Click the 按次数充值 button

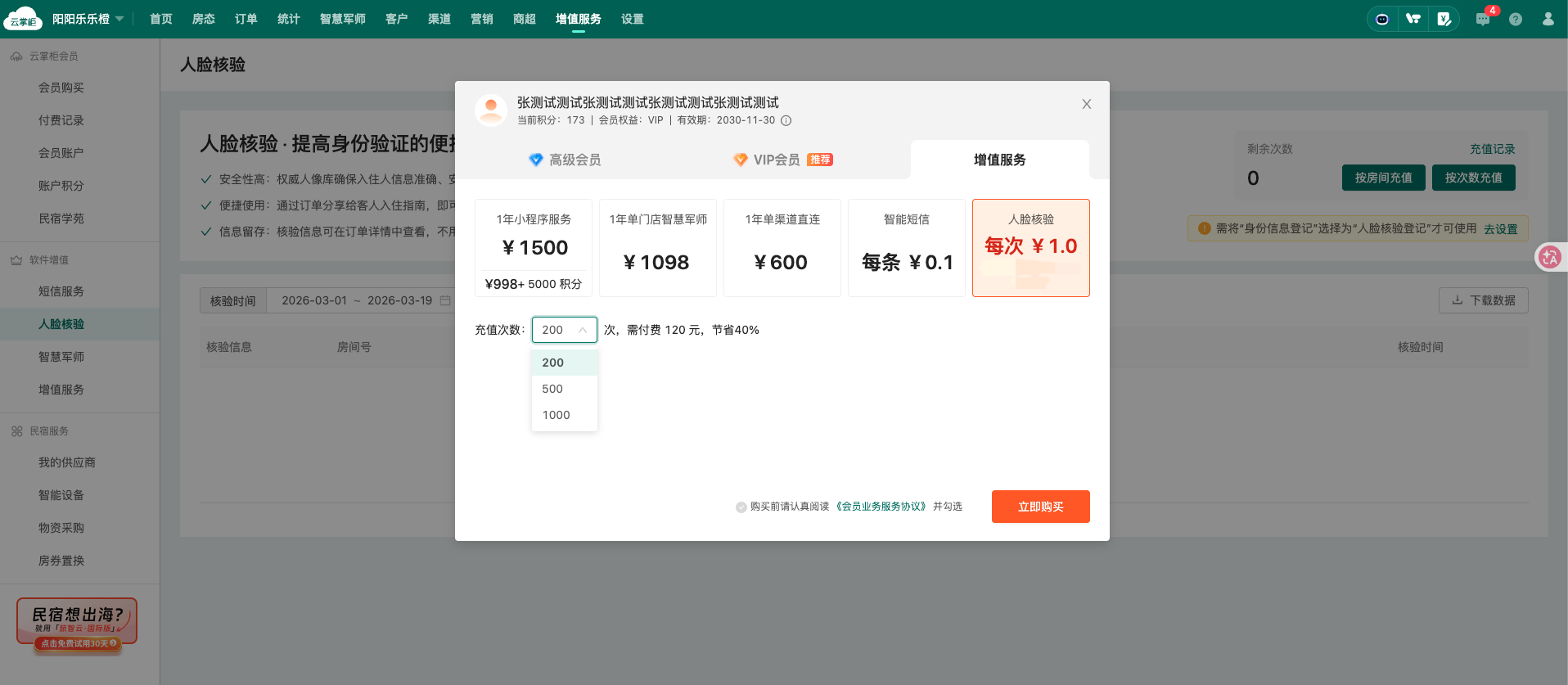pyautogui.click(x=1474, y=178)
